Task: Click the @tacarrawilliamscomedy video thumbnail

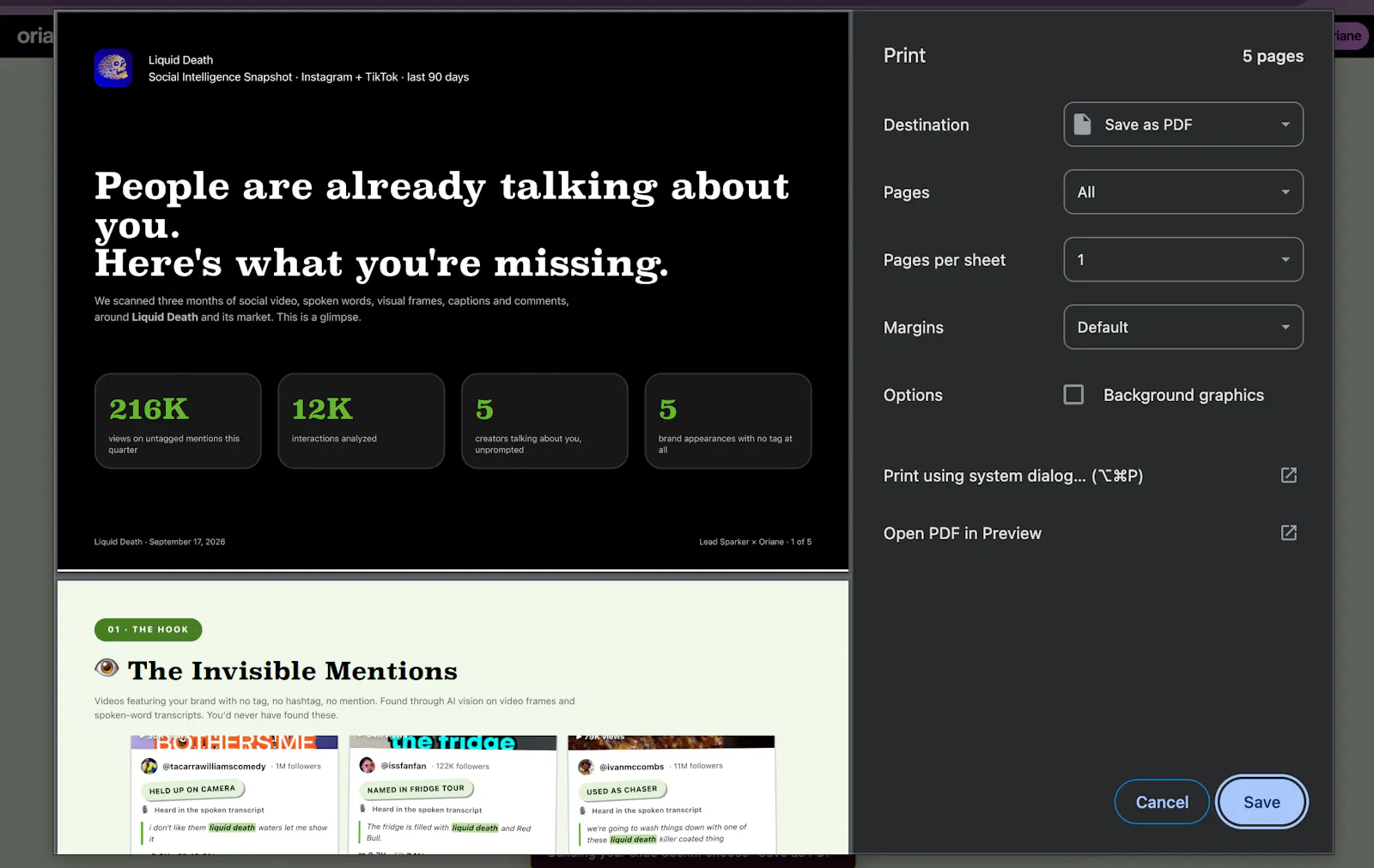Action: pos(234,742)
